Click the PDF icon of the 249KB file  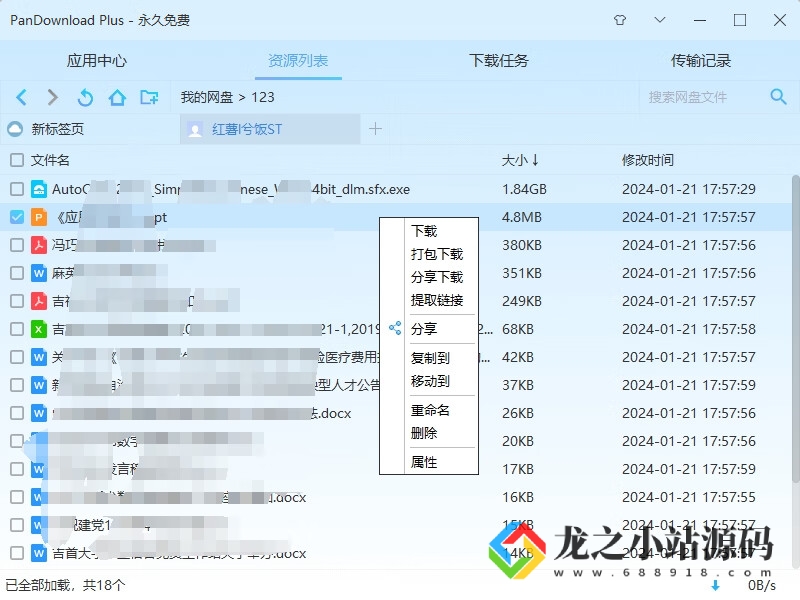click(39, 301)
